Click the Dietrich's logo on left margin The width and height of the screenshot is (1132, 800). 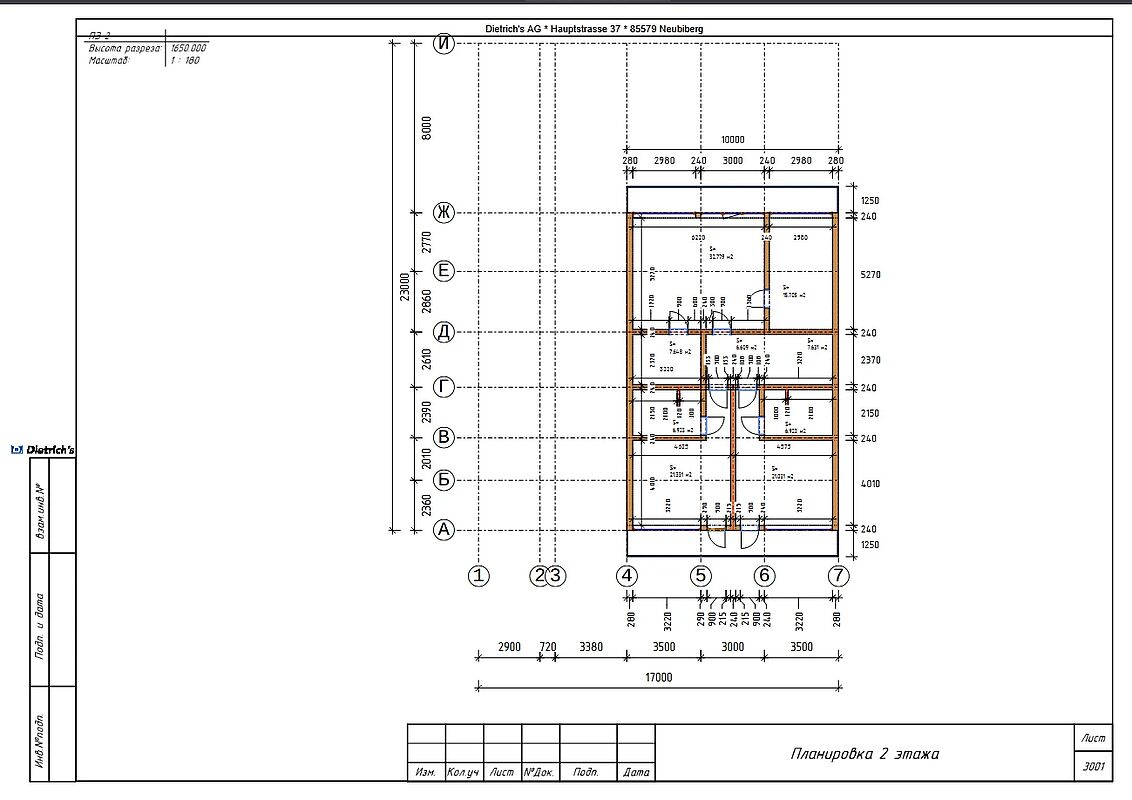click(x=43, y=450)
